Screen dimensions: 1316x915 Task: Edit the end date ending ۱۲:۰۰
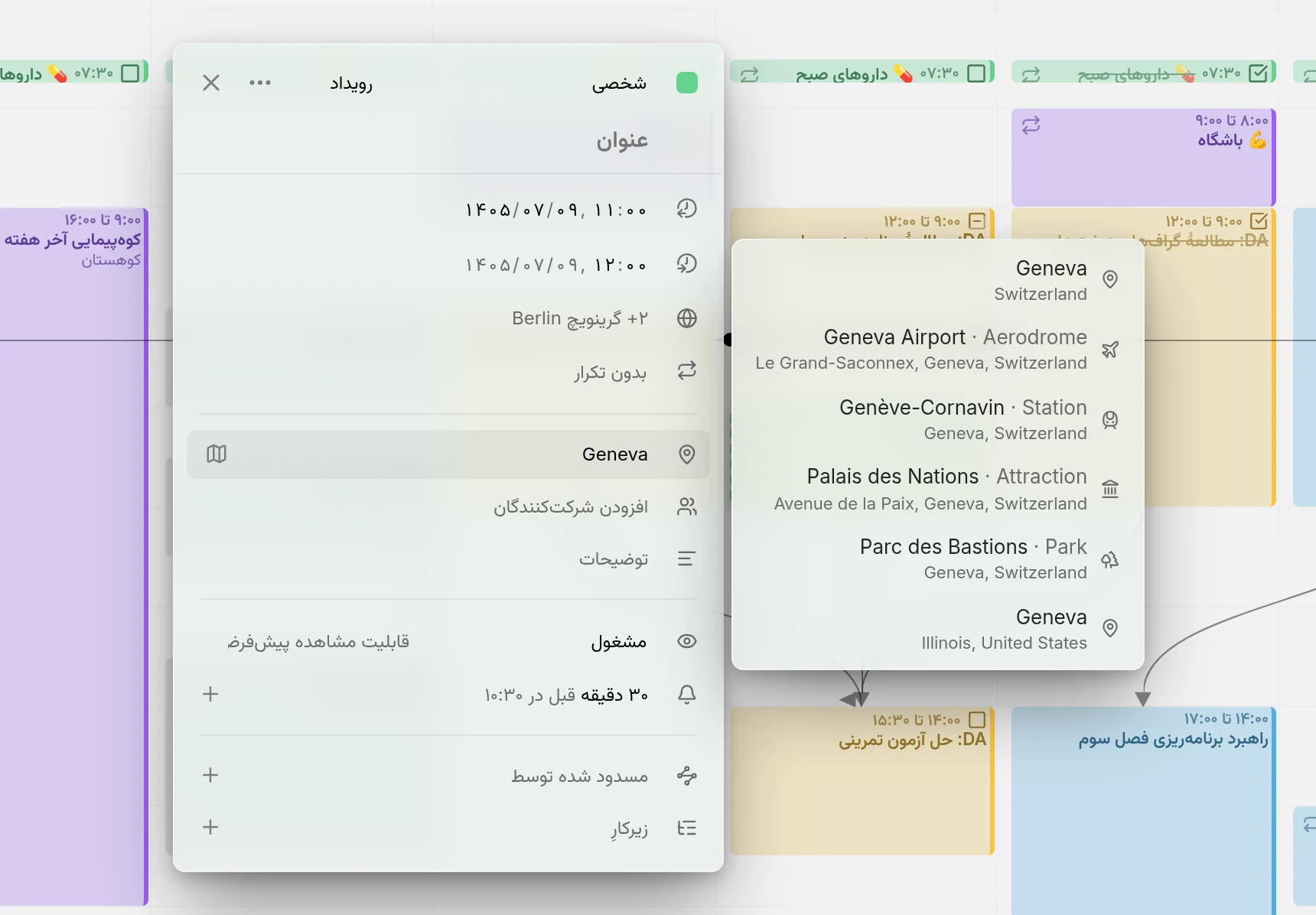[556, 264]
